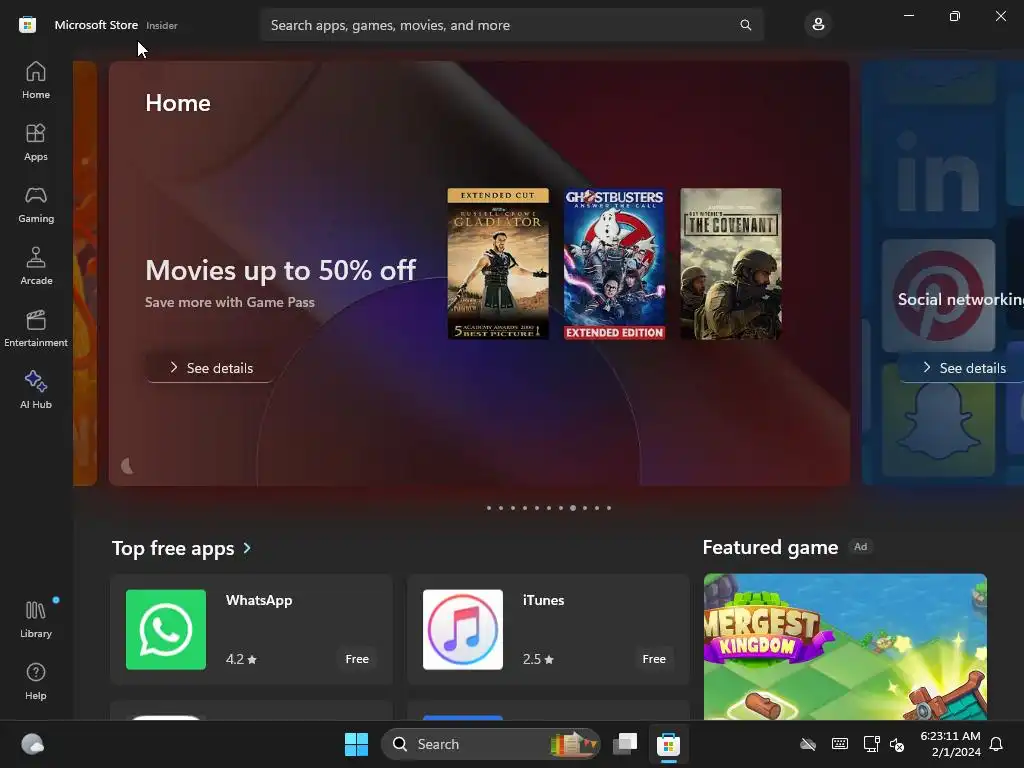Open Help in the sidebar

click(36, 681)
